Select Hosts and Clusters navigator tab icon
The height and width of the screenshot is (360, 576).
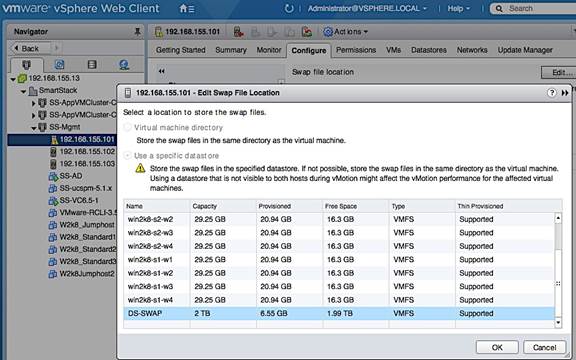point(26,65)
